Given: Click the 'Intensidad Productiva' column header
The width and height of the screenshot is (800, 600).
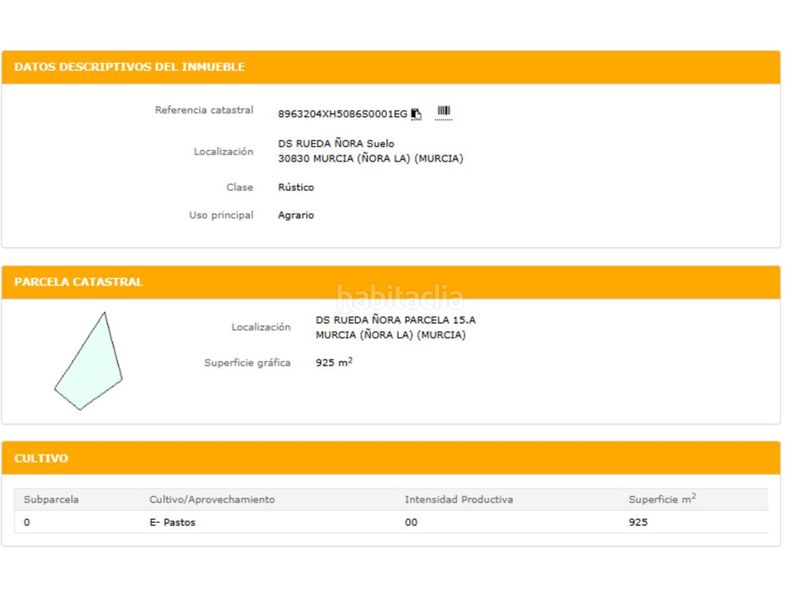Looking at the screenshot, I should tap(459, 499).
